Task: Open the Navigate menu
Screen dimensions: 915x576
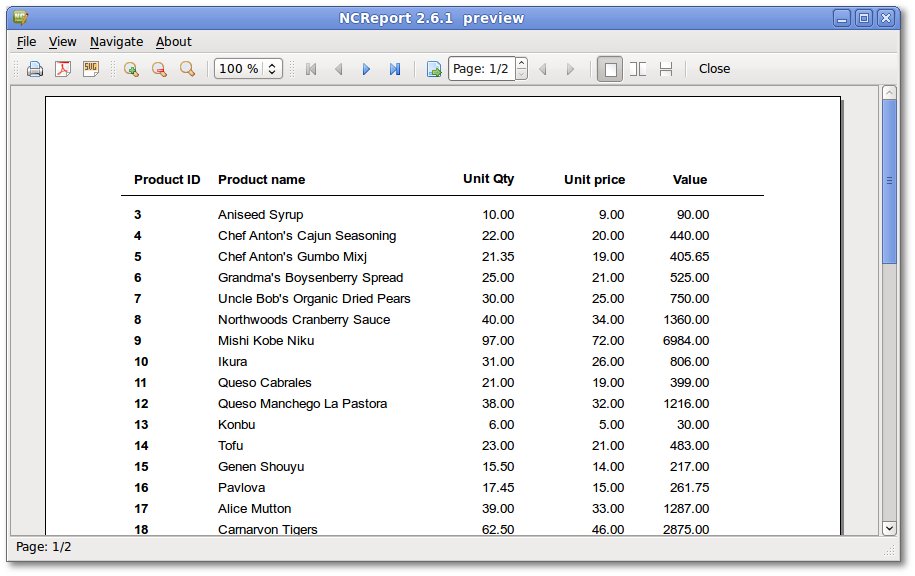Action: click(x=116, y=42)
